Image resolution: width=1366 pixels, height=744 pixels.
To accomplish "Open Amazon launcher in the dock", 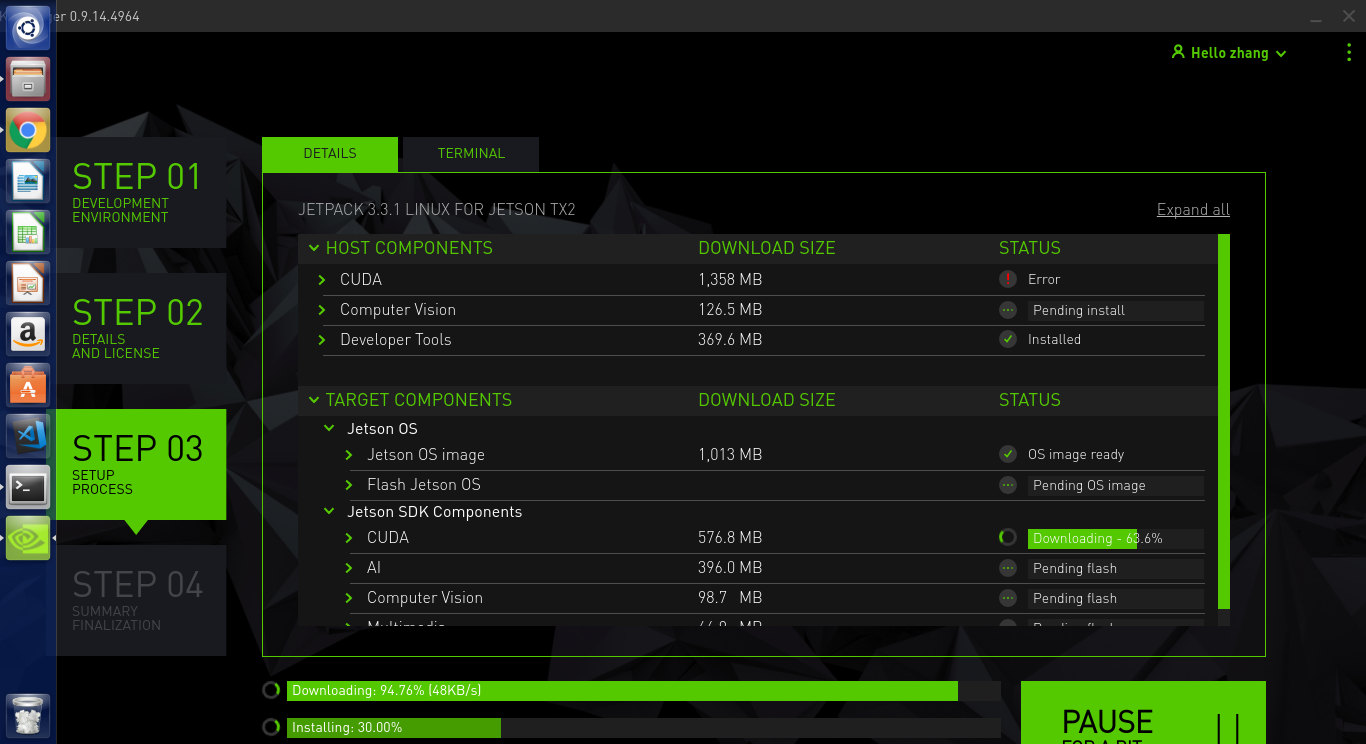I will (x=28, y=334).
